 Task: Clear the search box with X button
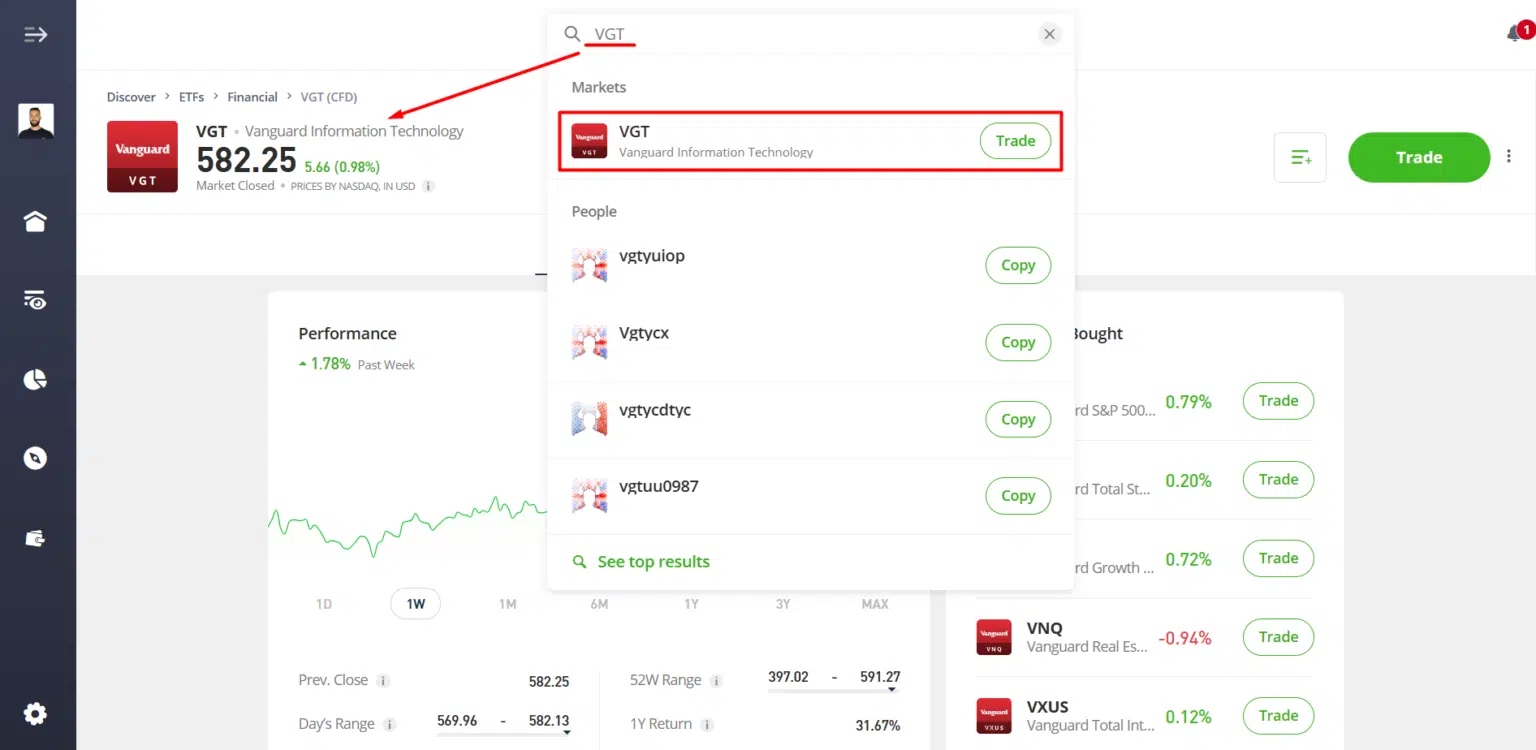point(1049,34)
